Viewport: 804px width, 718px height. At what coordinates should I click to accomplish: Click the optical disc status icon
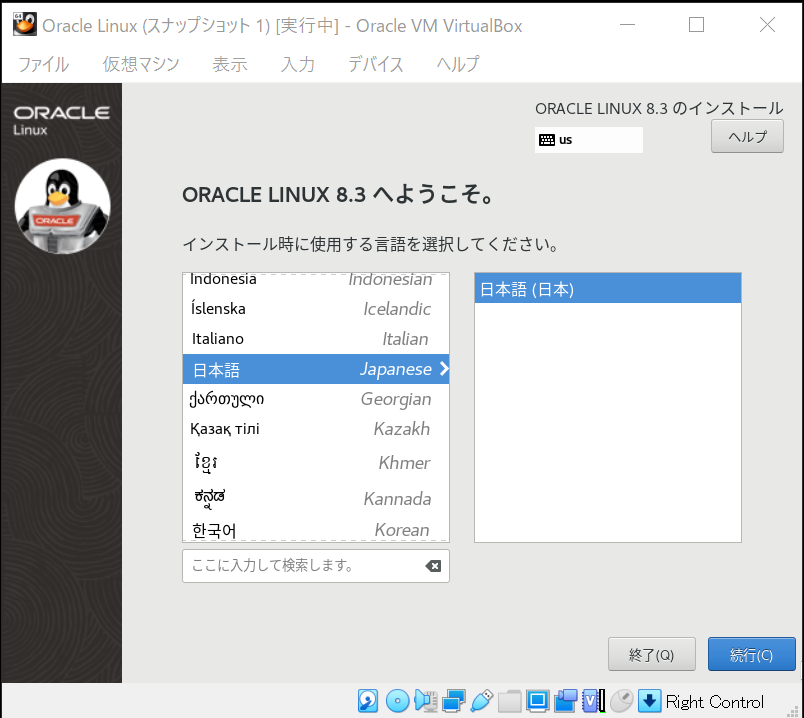pyautogui.click(x=397, y=701)
